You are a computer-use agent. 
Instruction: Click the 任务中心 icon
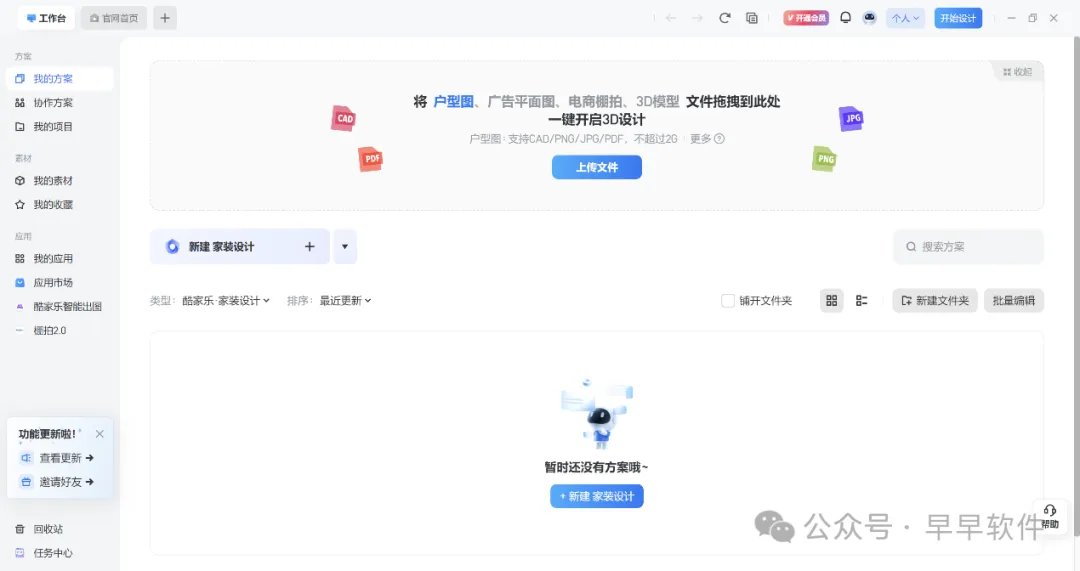[20, 553]
